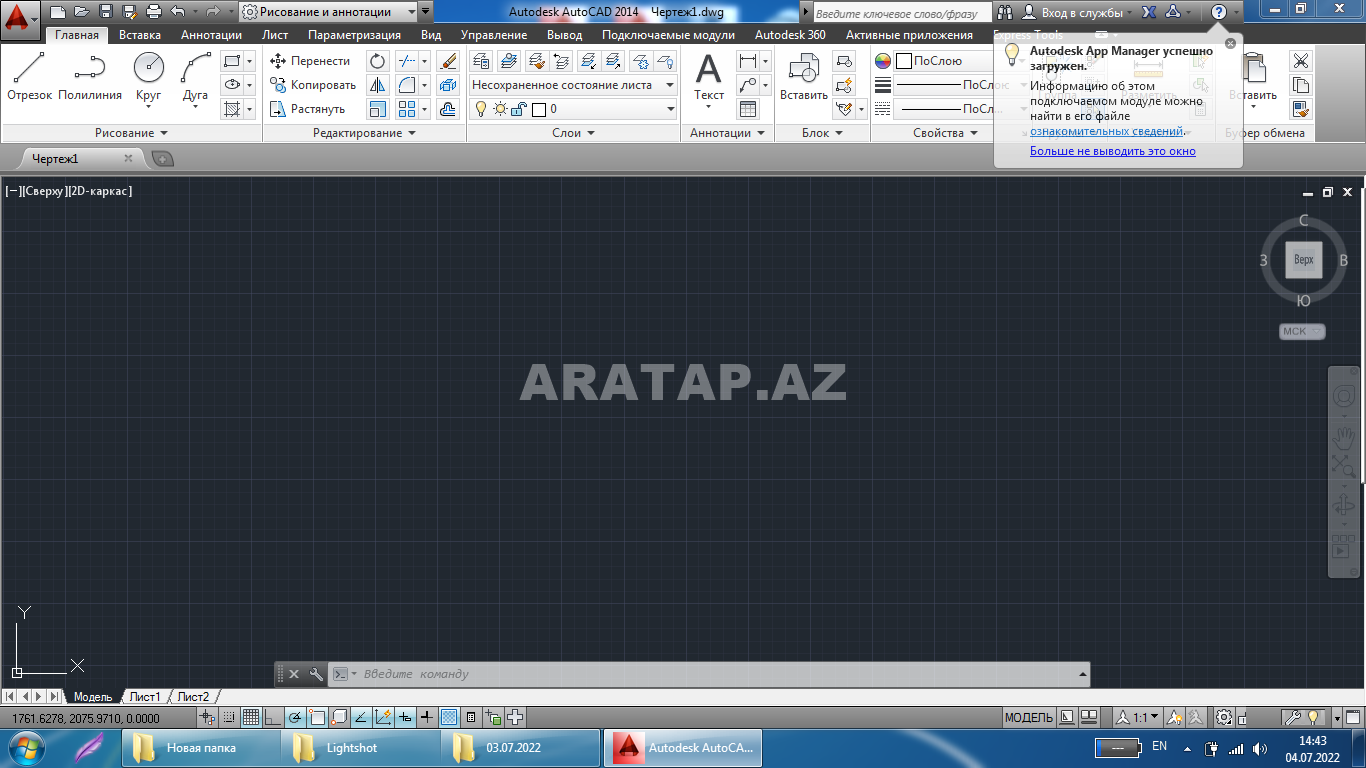Click the ознакомительных сведений link

(1107, 131)
